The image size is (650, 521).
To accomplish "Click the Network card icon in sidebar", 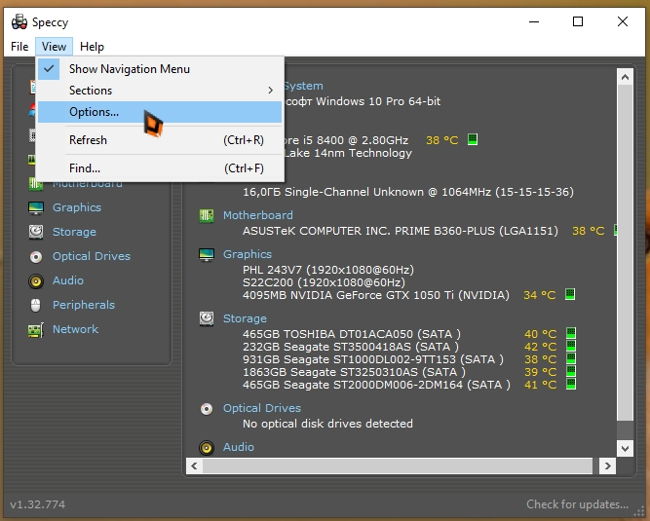I will coord(36,330).
